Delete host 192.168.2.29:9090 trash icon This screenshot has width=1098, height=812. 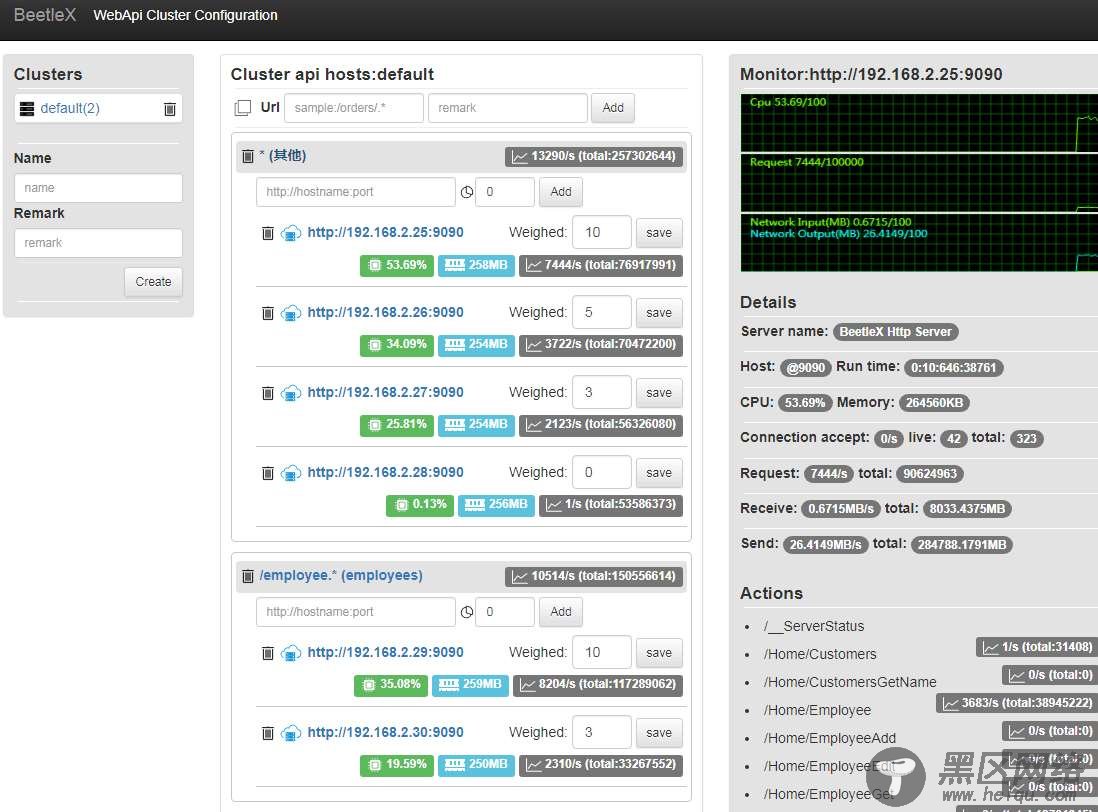click(267, 652)
